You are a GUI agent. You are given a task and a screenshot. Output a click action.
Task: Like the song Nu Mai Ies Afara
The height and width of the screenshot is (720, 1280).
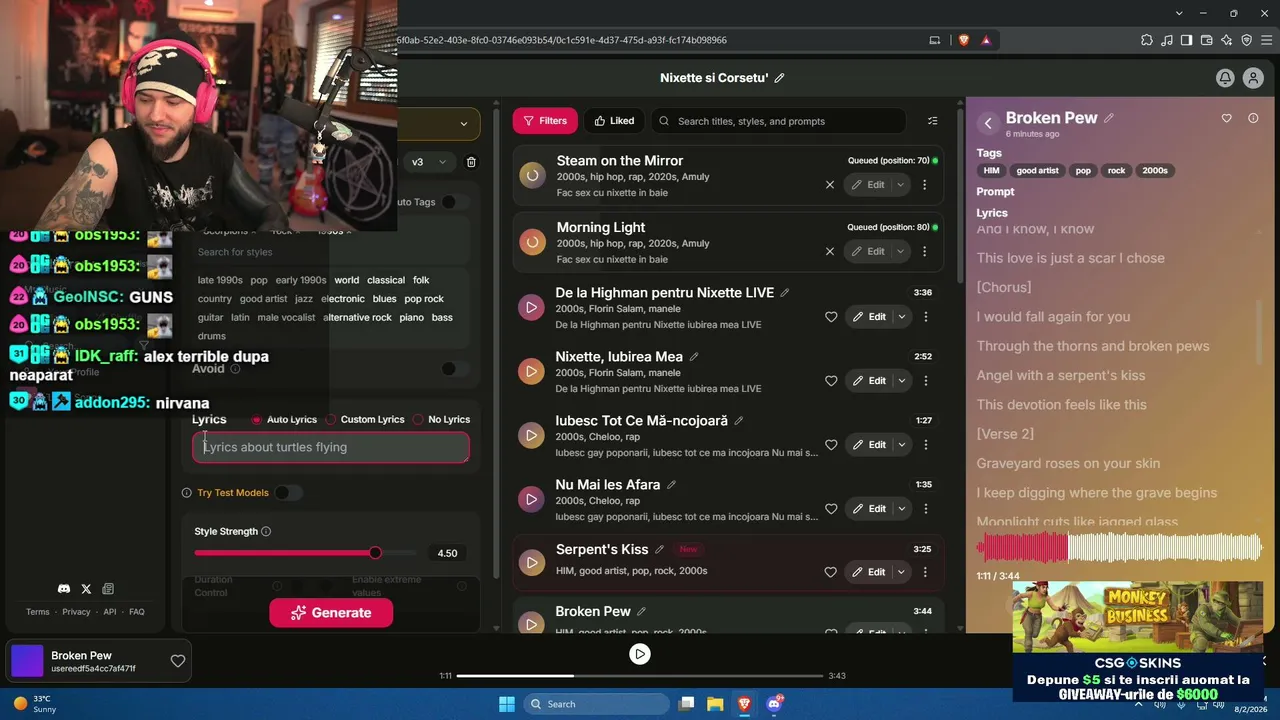click(x=831, y=509)
